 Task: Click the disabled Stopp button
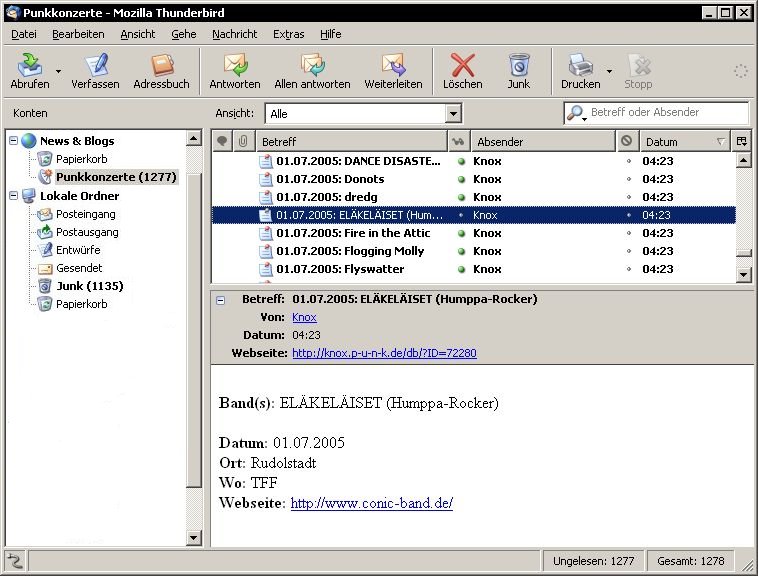click(x=638, y=72)
